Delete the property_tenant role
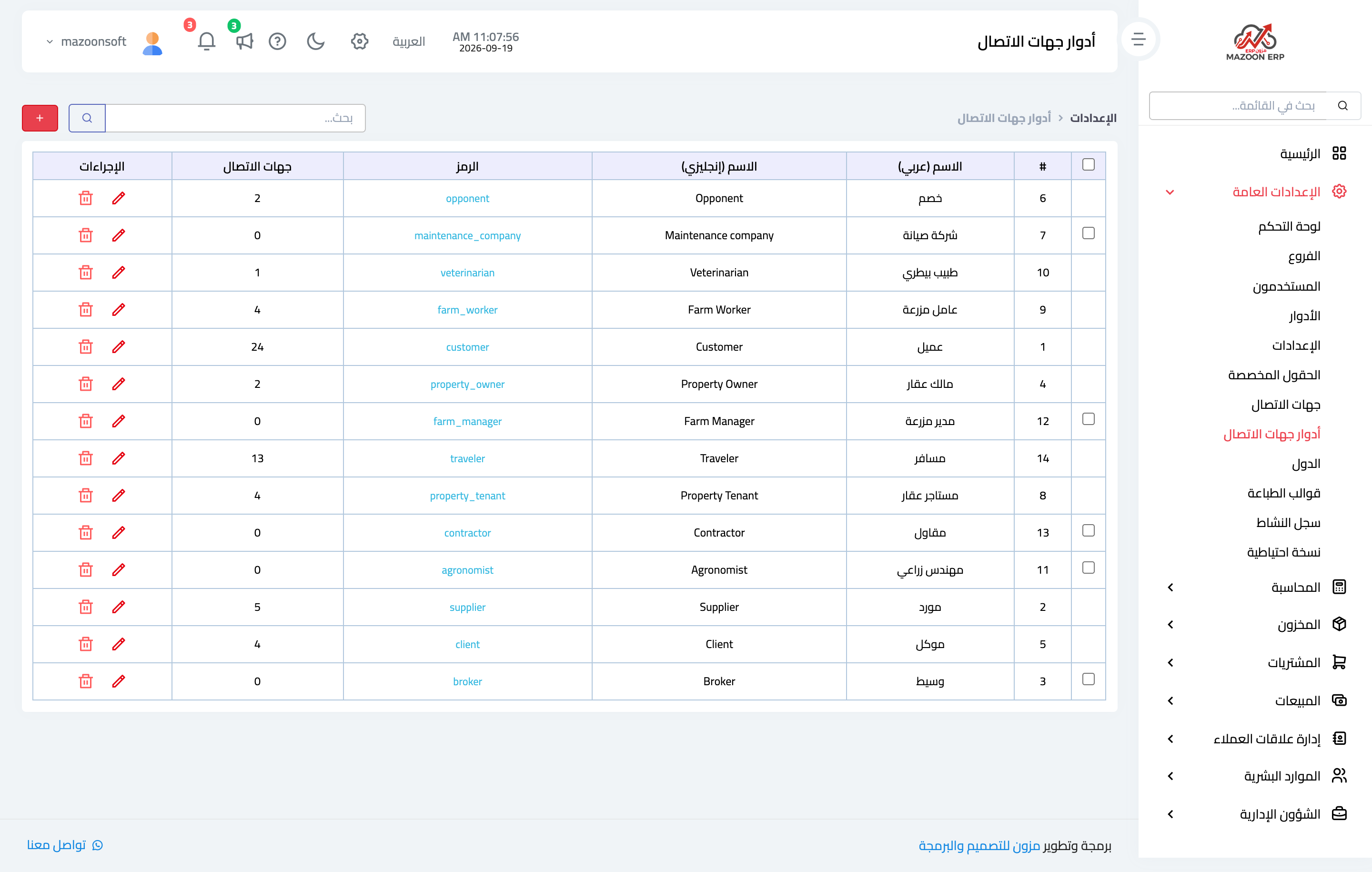1372x872 pixels. pyautogui.click(x=85, y=495)
